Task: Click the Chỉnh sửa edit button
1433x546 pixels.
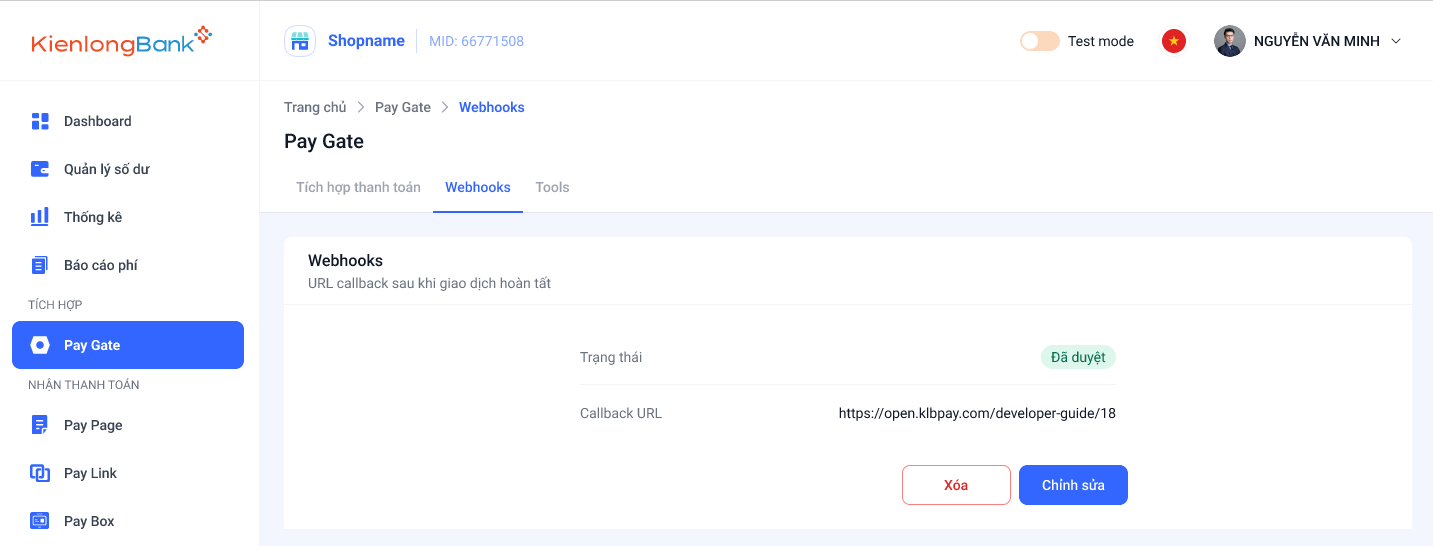Action: coord(1073,485)
